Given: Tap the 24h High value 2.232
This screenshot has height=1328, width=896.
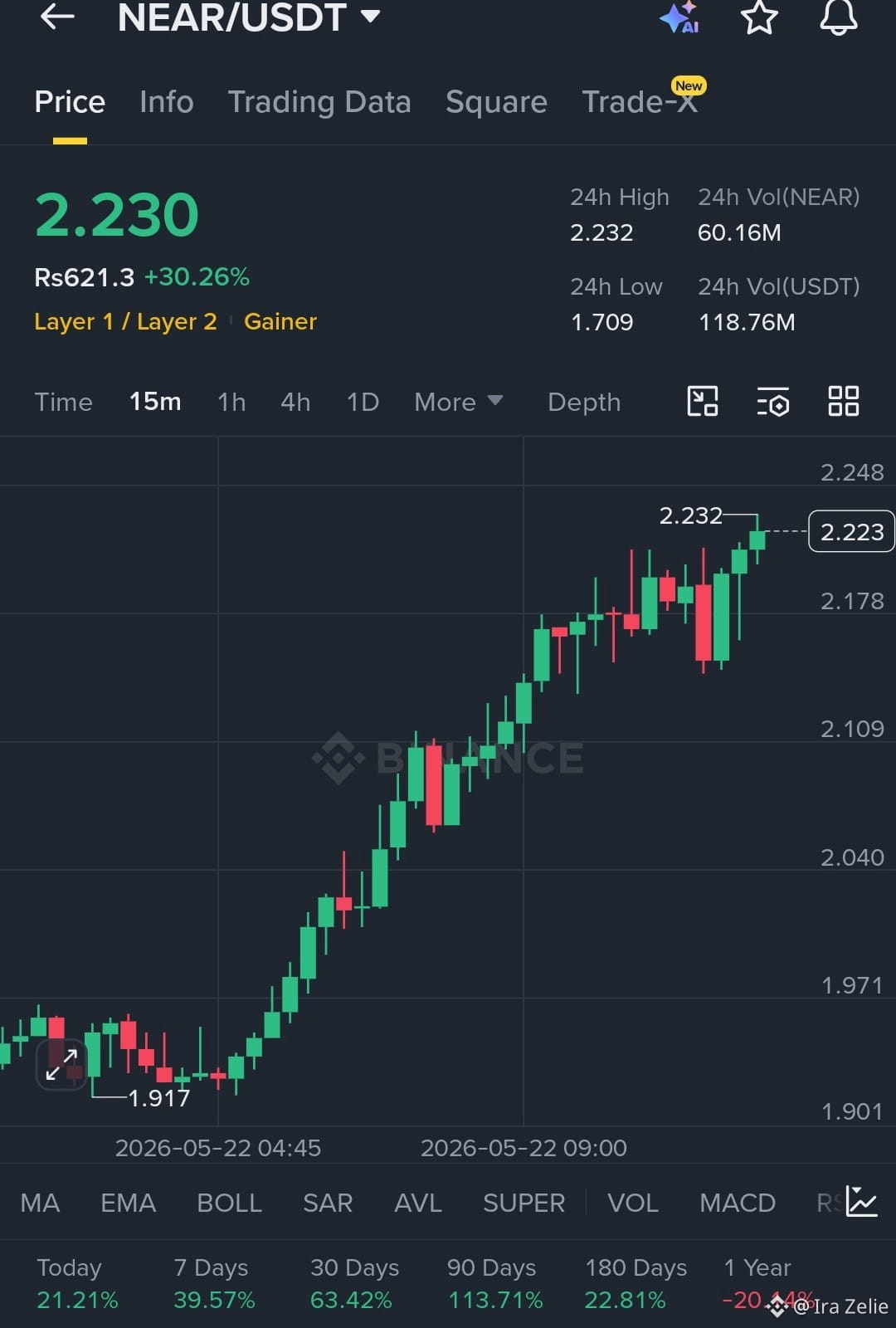Looking at the screenshot, I should (x=601, y=232).
